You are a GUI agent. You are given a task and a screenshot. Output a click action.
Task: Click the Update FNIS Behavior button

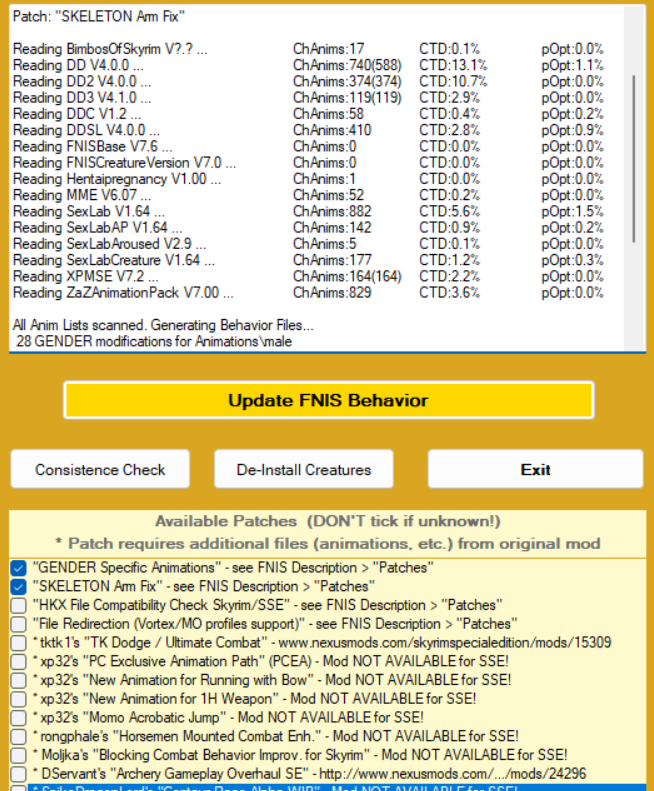click(x=329, y=400)
